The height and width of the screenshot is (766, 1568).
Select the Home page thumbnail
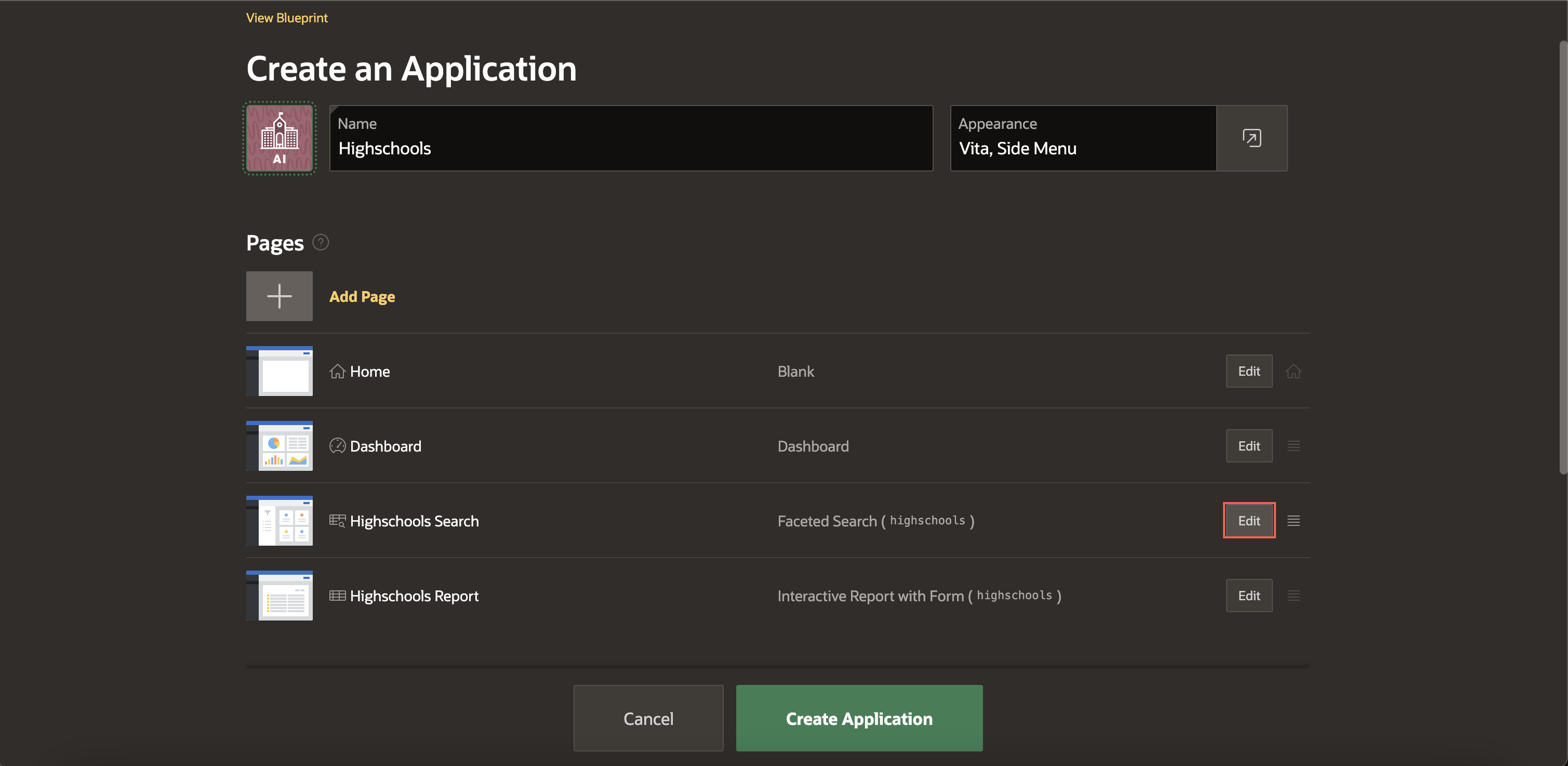point(280,371)
